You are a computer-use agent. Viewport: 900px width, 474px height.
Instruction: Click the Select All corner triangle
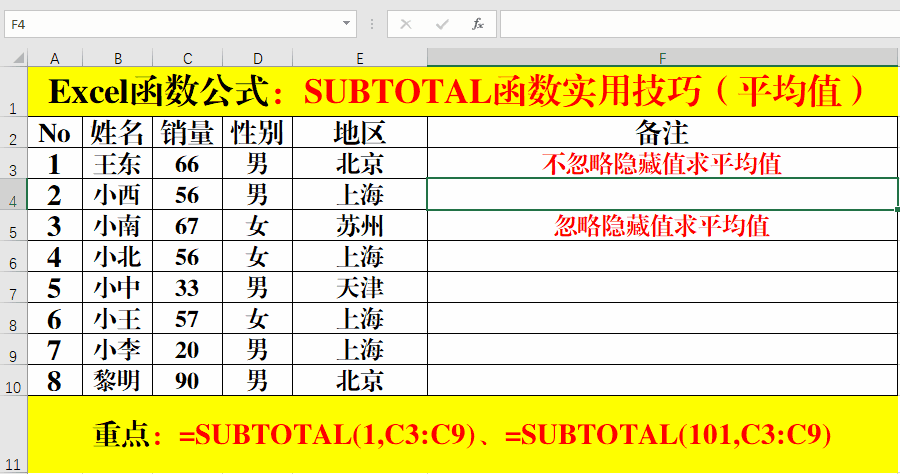click(x=19, y=58)
